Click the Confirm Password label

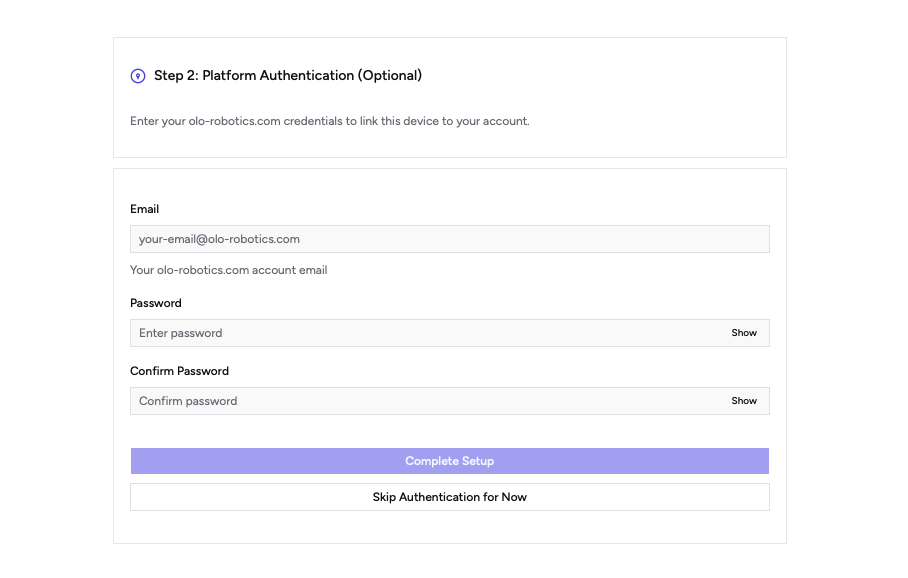179,370
